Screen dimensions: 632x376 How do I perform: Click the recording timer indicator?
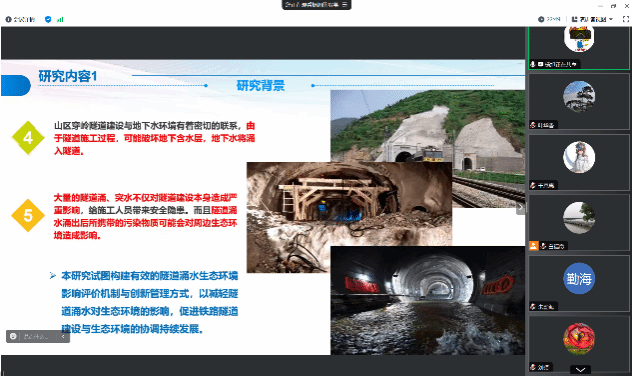click(x=549, y=19)
